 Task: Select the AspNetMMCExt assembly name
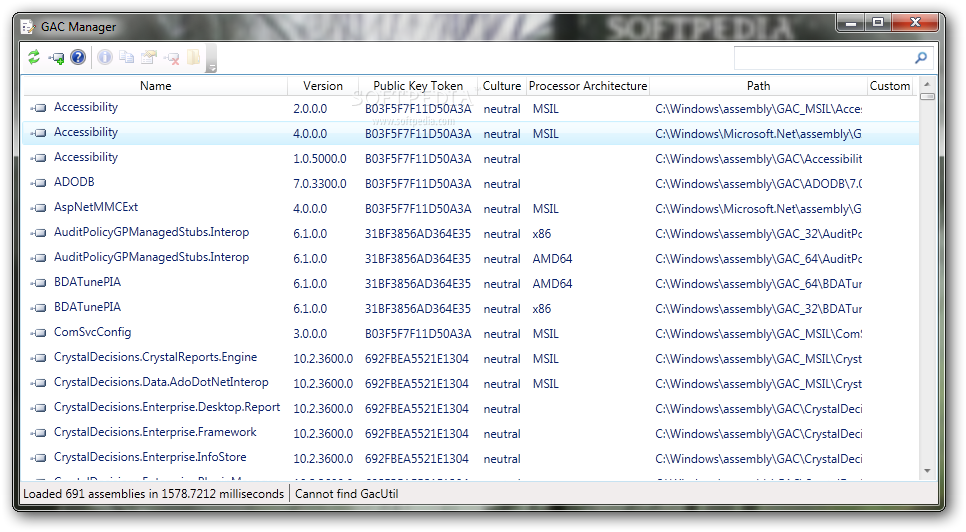point(95,207)
